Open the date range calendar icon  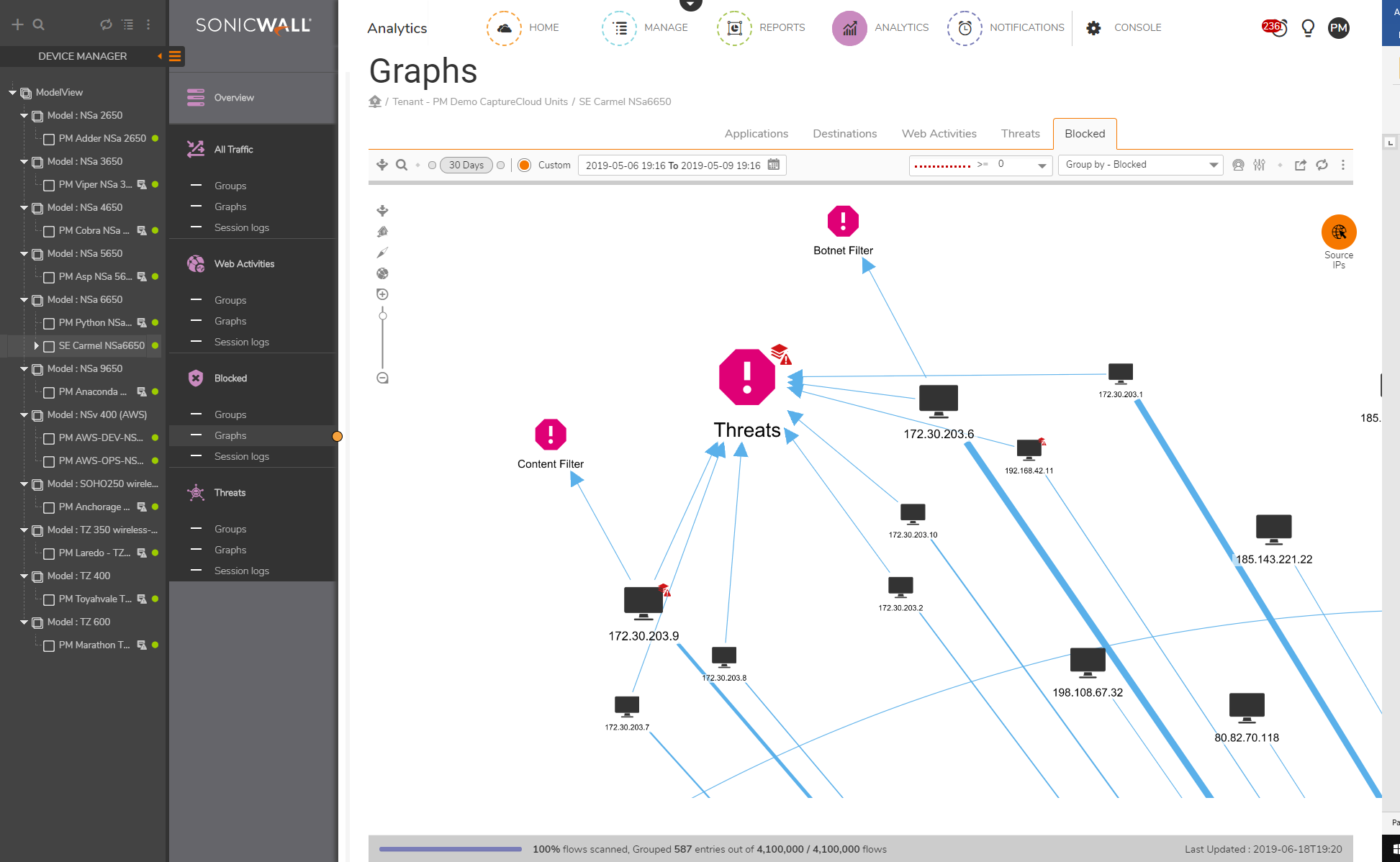click(774, 165)
